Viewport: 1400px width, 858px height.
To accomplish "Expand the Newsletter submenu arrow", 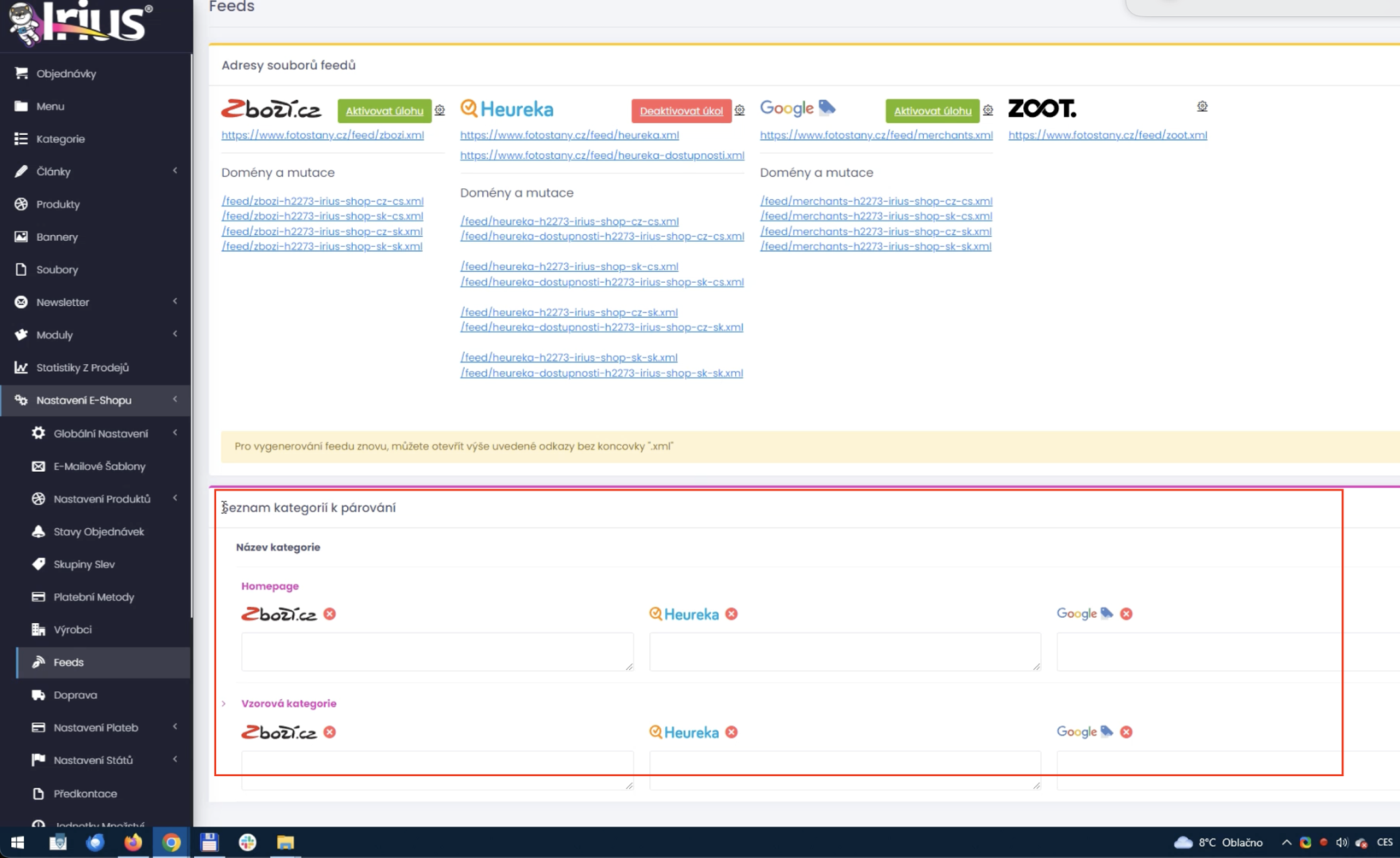I will click(x=175, y=302).
